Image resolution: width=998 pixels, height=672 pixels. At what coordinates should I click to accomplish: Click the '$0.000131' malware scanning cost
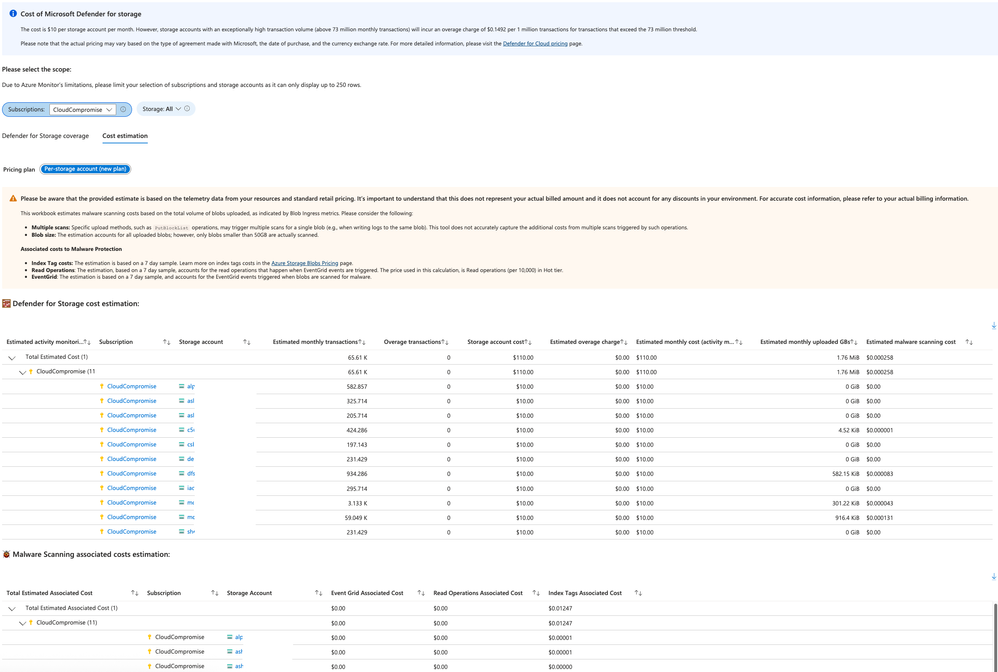tap(880, 518)
